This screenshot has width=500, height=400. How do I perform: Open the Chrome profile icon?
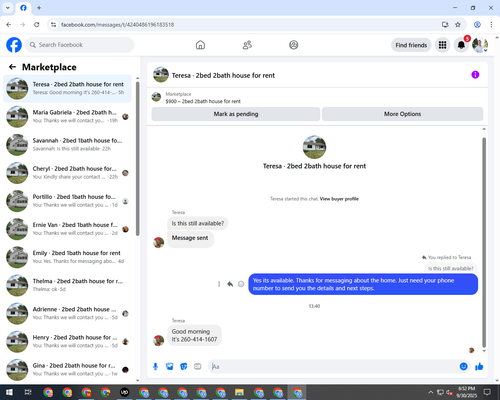tap(477, 25)
